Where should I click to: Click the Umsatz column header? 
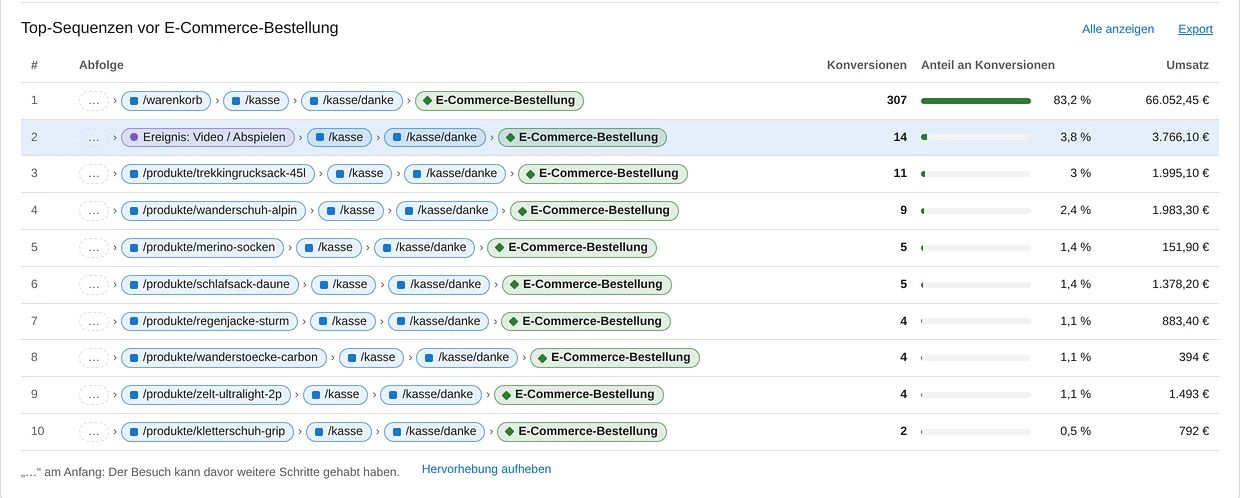tap(1188, 65)
